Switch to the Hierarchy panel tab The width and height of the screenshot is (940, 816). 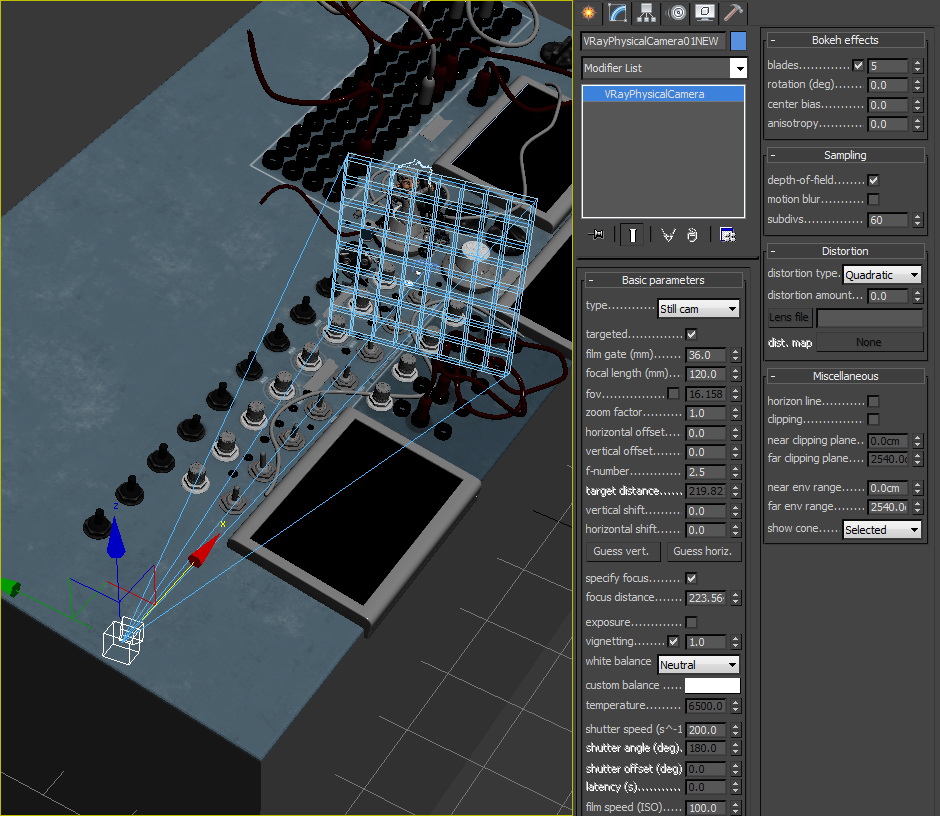[x=646, y=13]
